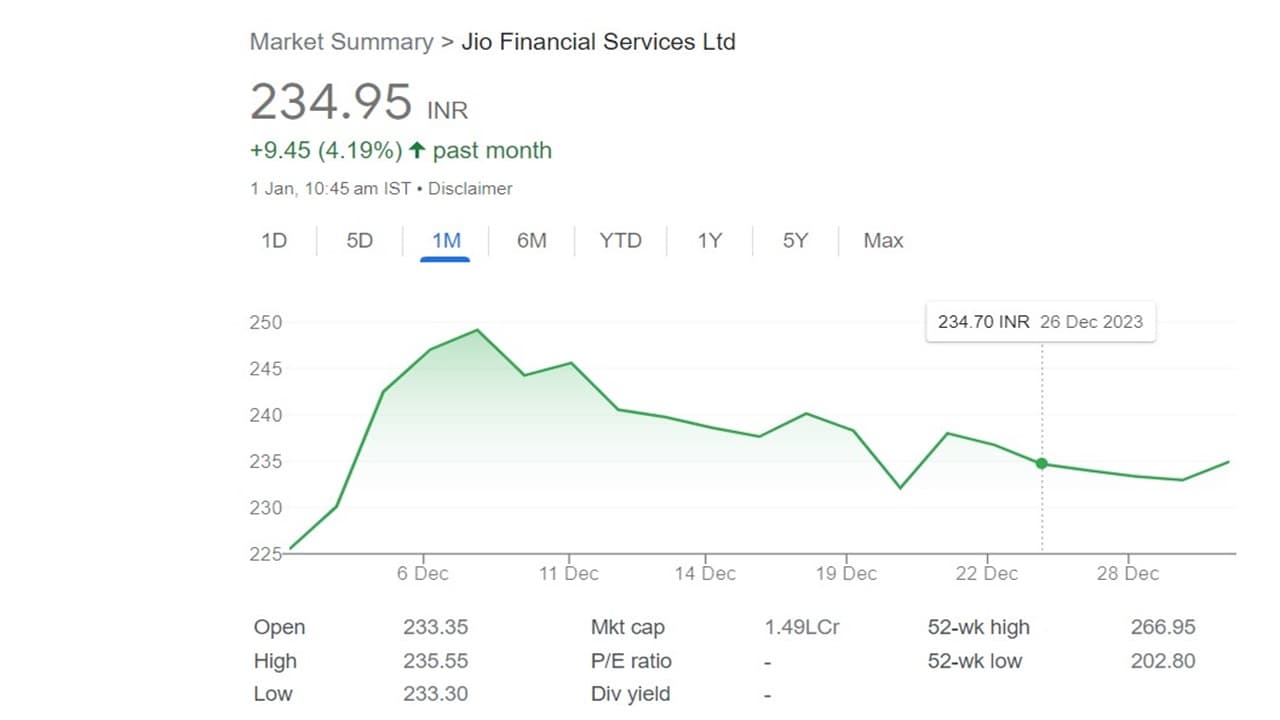1280x720 pixels.
Task: Click the 234.95 current price value
Action: point(330,102)
